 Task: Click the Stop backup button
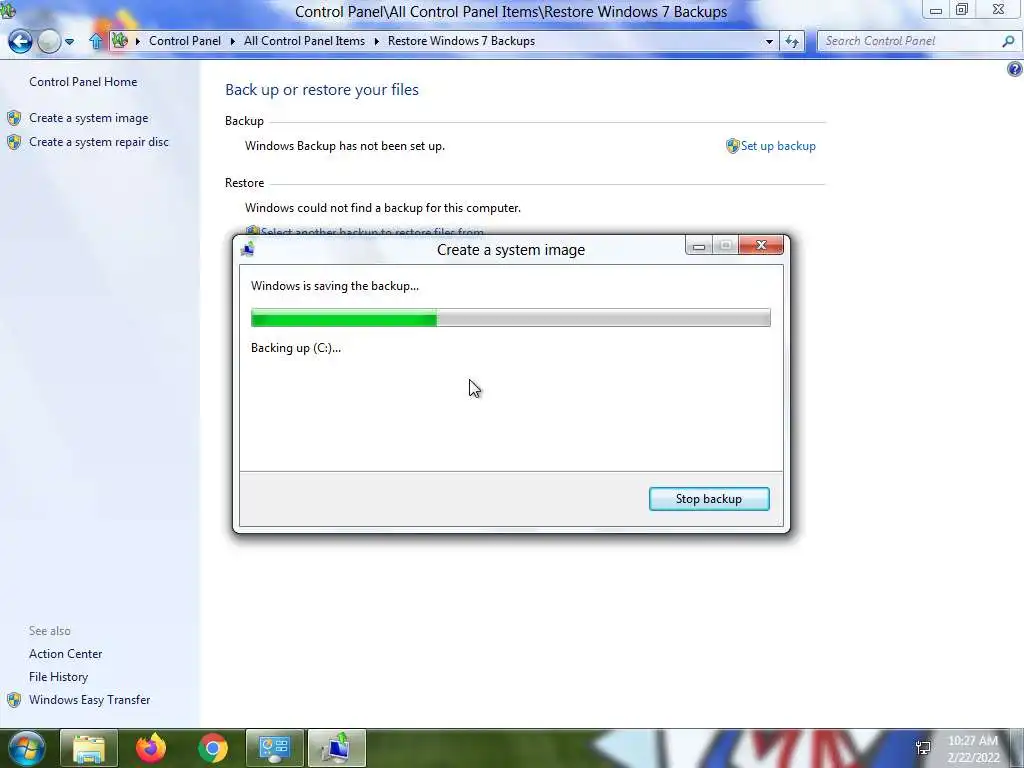pos(709,499)
